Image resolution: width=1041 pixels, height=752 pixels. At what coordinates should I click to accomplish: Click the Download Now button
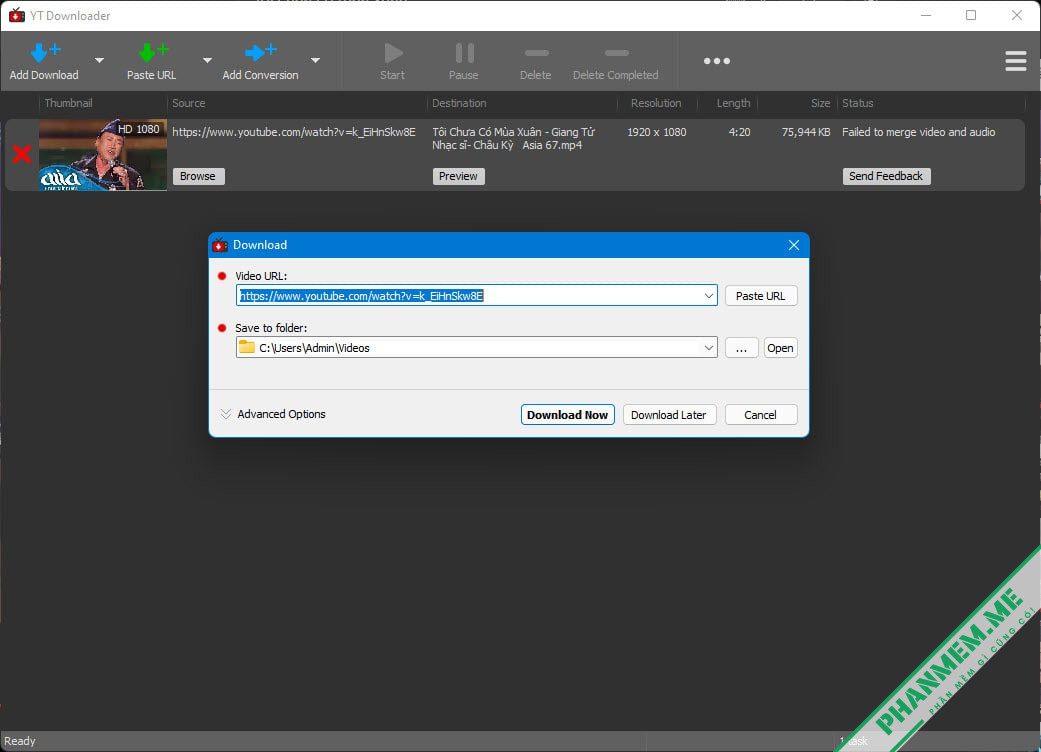(x=568, y=415)
